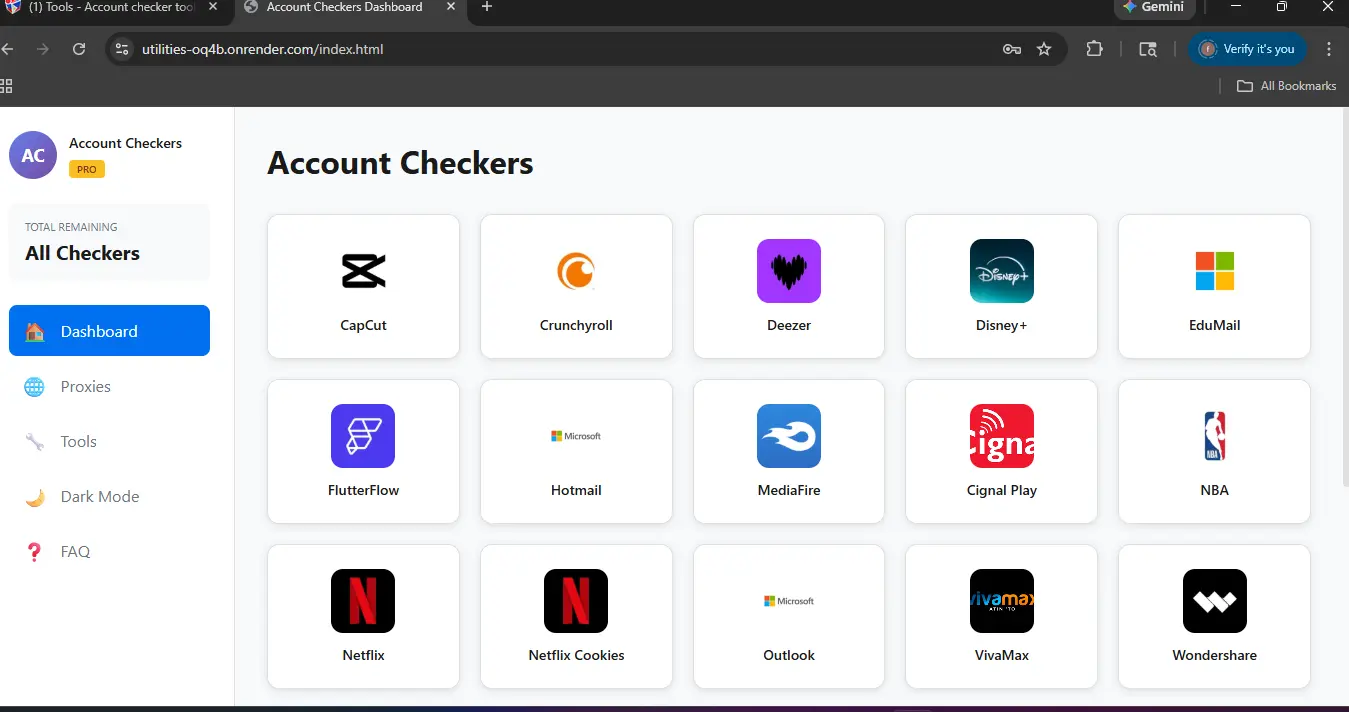
Task: Open the MediaFire flame icon
Action: point(789,436)
